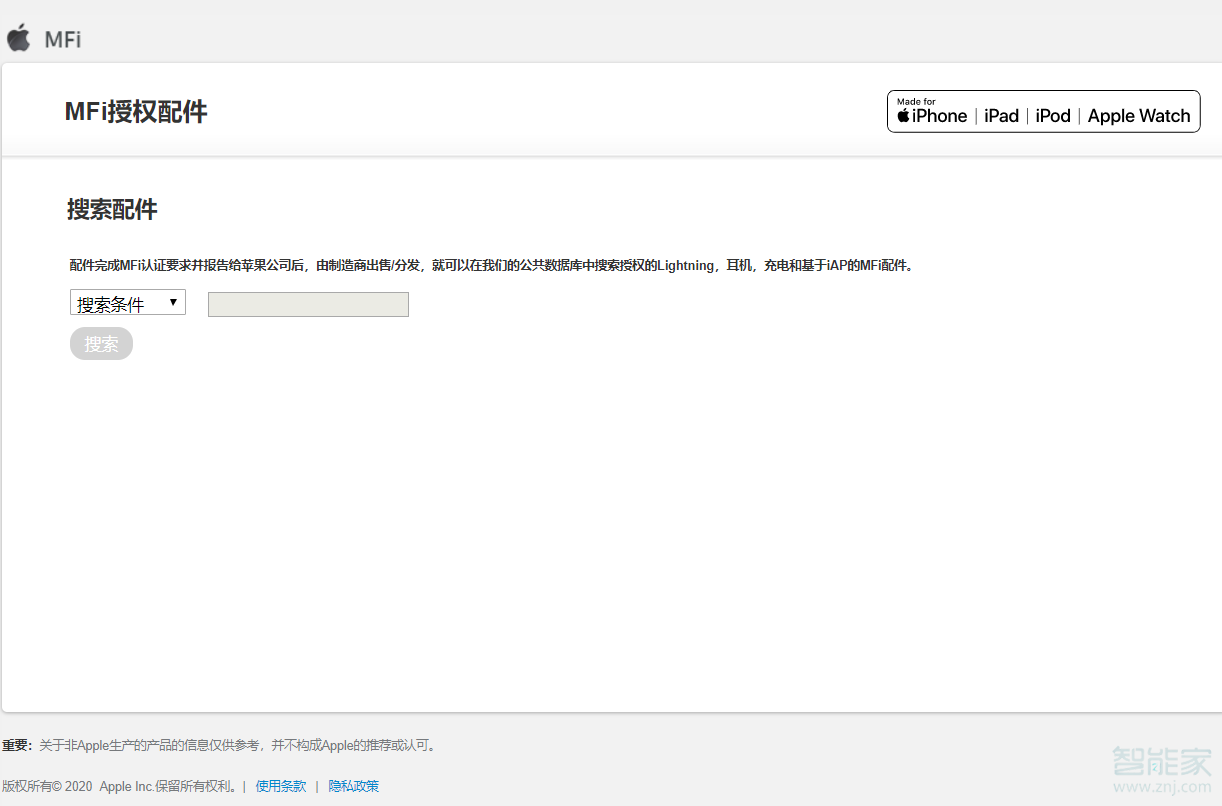This screenshot has width=1222, height=806.
Task: Click the 搜索配件 section heading
Action: (x=112, y=210)
